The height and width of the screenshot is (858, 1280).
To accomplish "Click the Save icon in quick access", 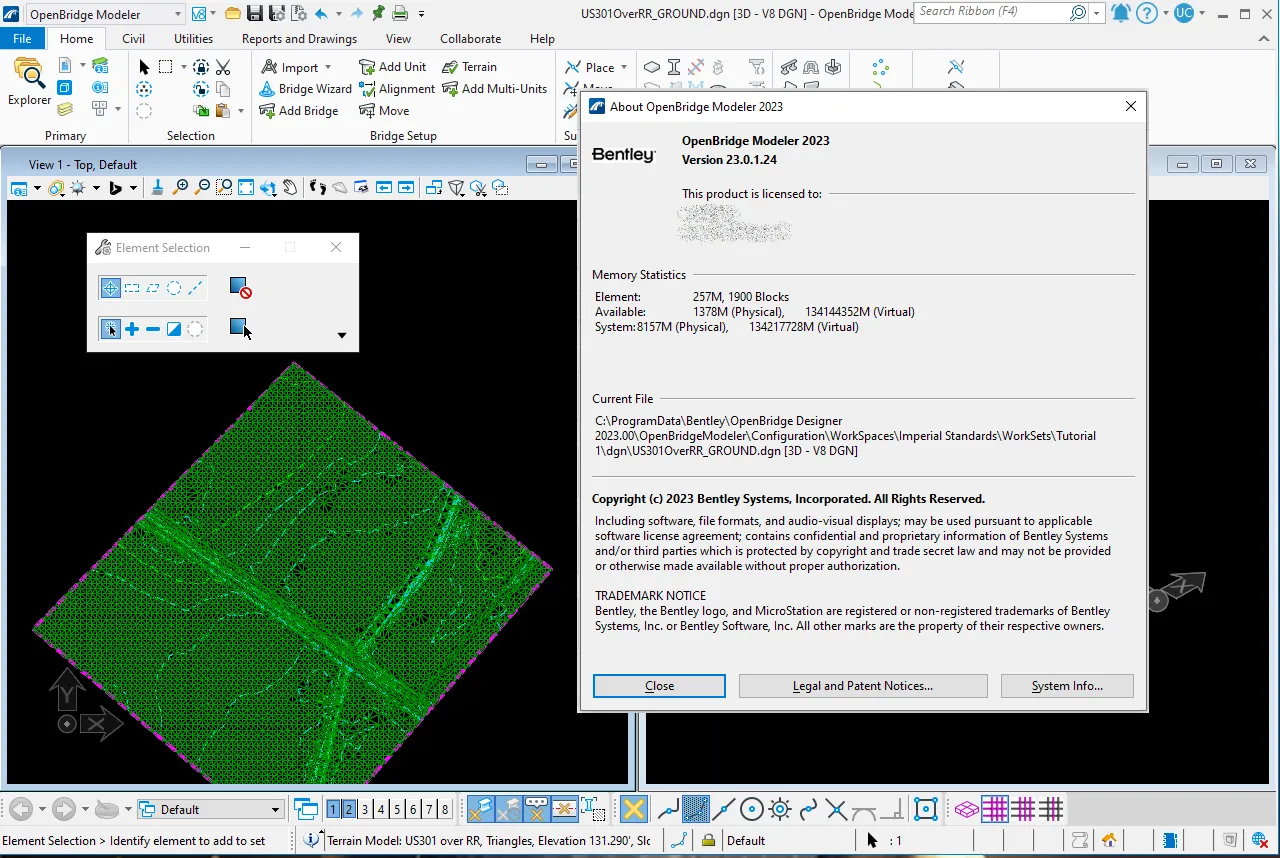I will (254, 14).
